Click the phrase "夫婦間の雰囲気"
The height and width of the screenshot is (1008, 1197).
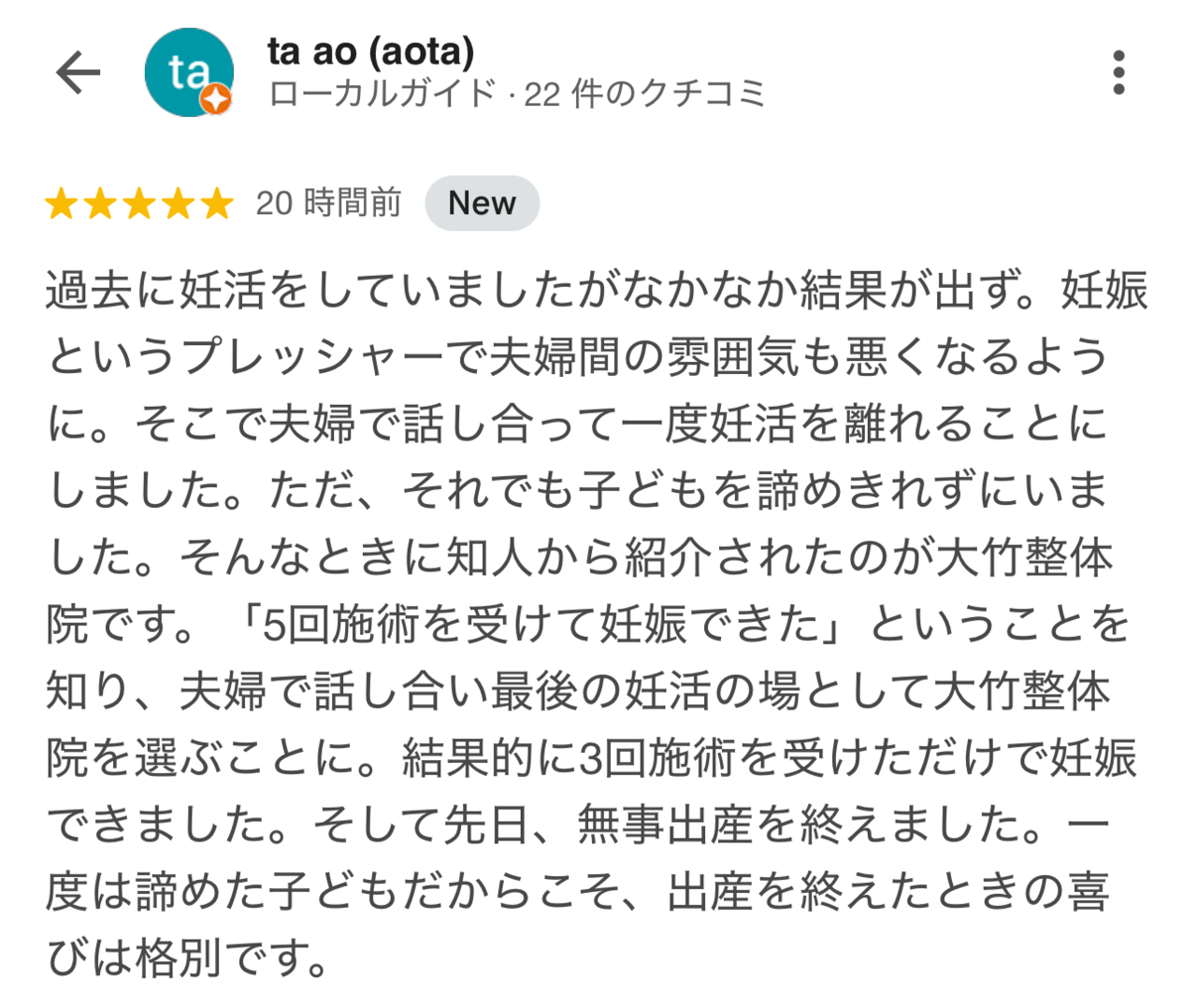coord(645,358)
